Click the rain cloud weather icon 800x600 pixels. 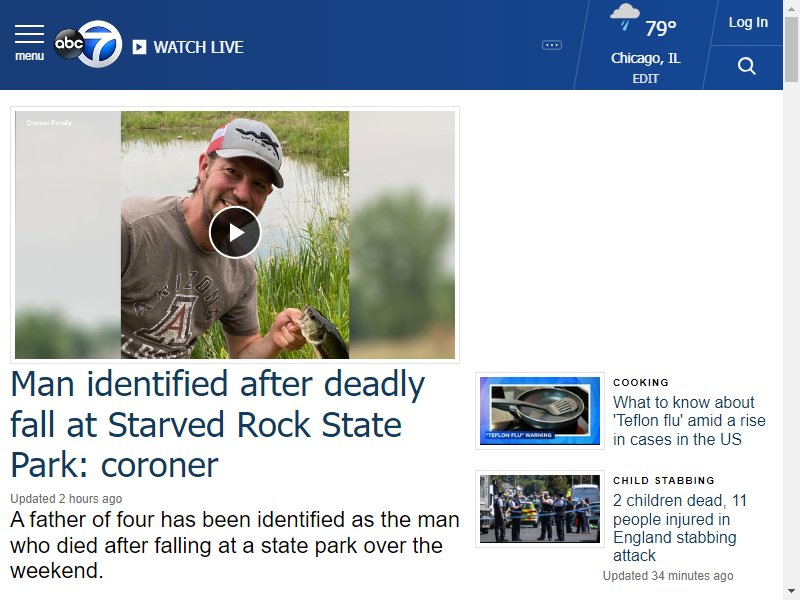[x=625, y=17]
